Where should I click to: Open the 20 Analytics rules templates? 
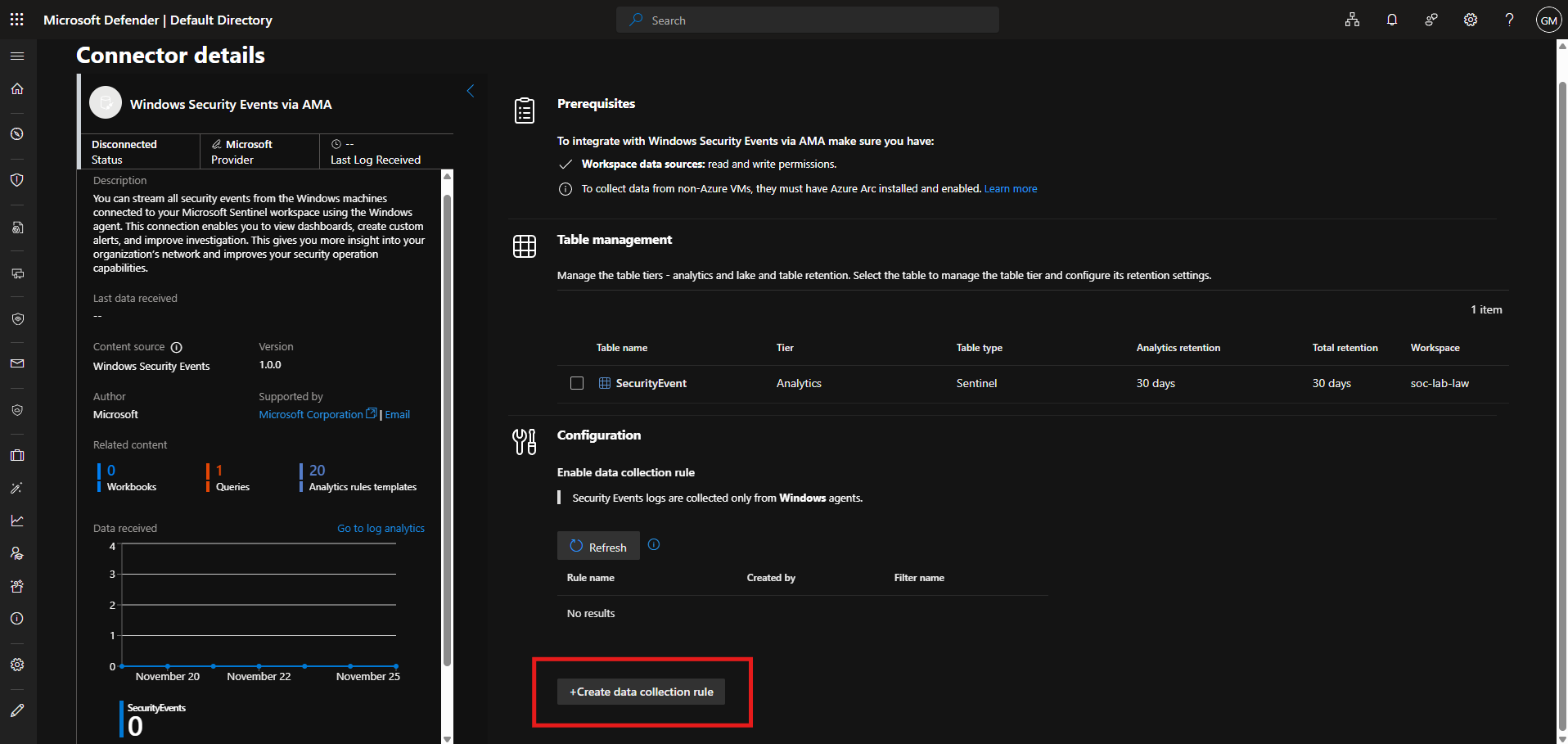[x=359, y=478]
